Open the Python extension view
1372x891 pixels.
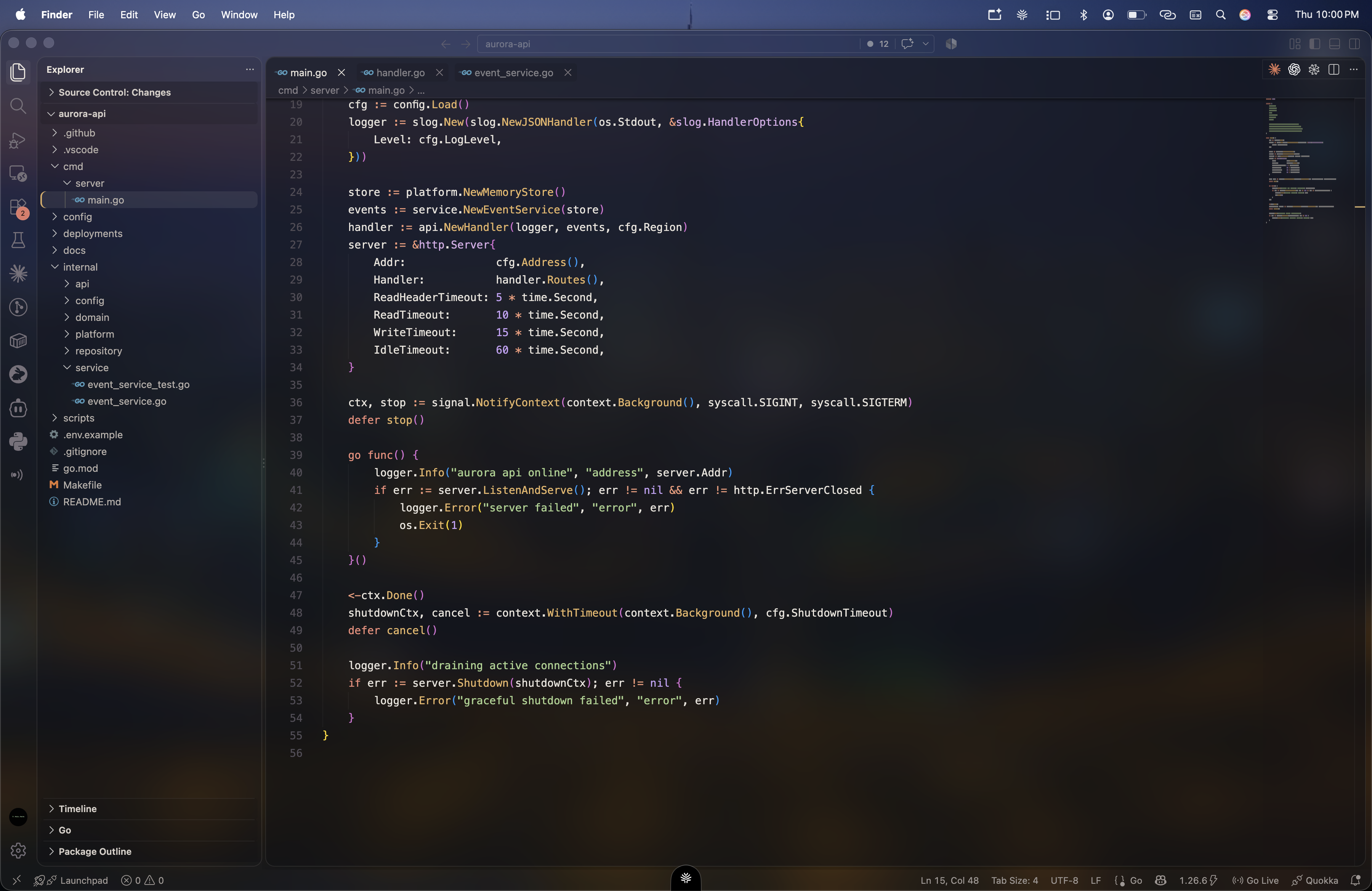(x=18, y=441)
